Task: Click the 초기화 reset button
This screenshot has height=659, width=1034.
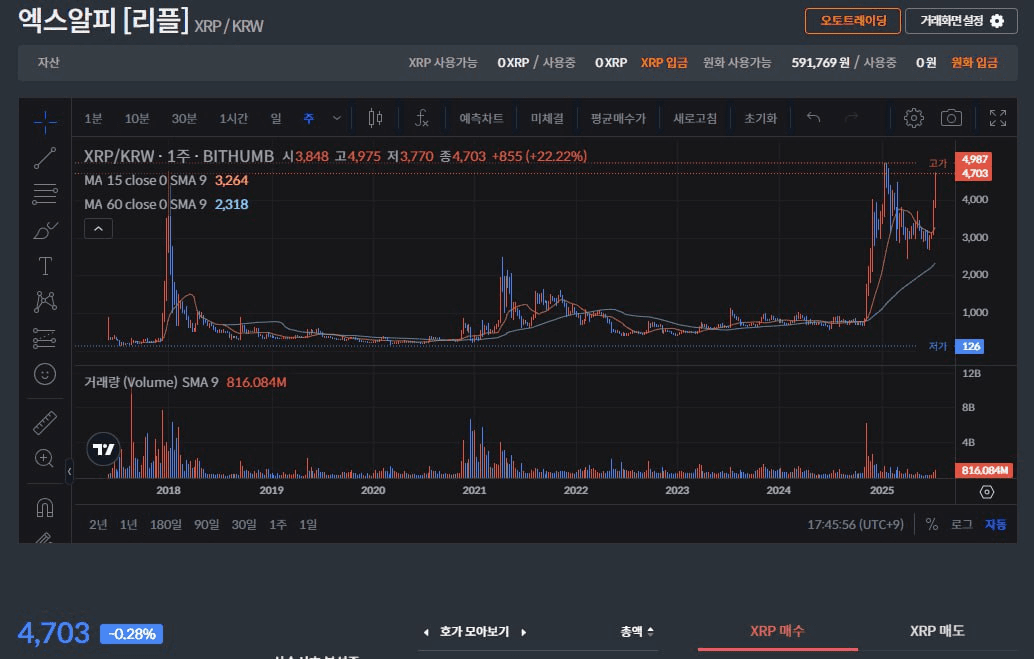Action: tap(760, 118)
